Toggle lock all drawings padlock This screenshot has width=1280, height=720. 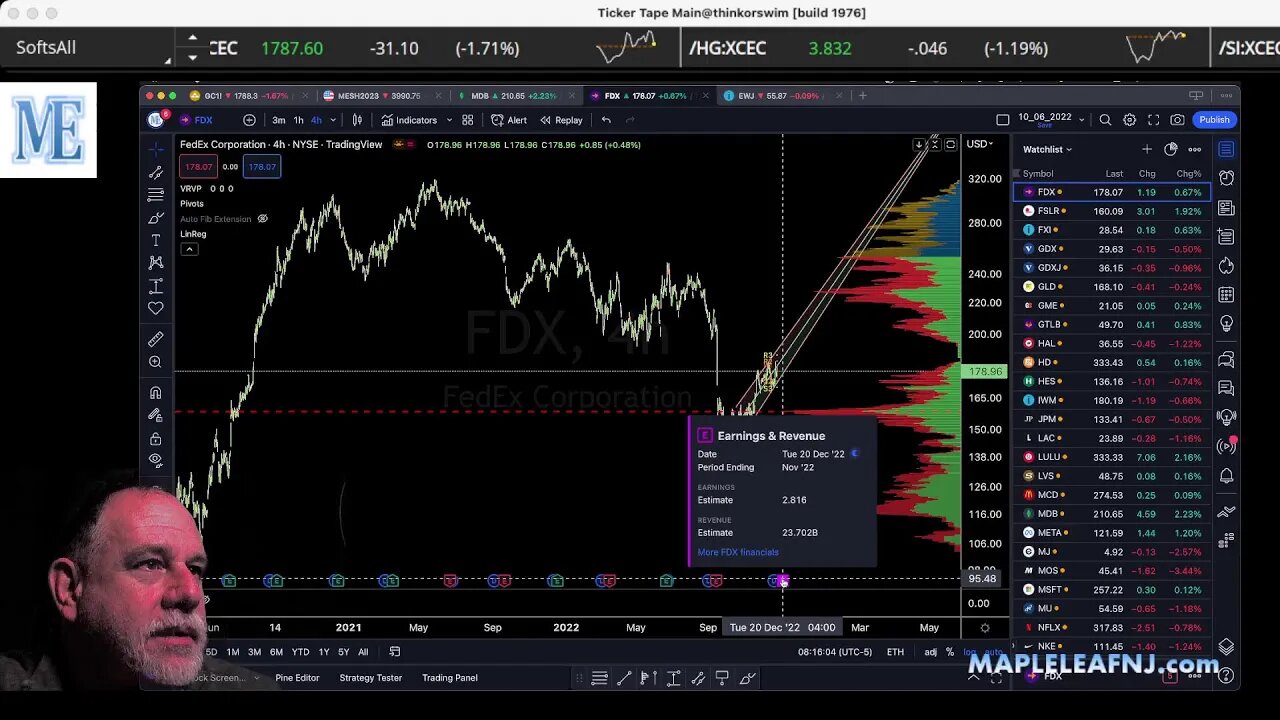coord(156,439)
